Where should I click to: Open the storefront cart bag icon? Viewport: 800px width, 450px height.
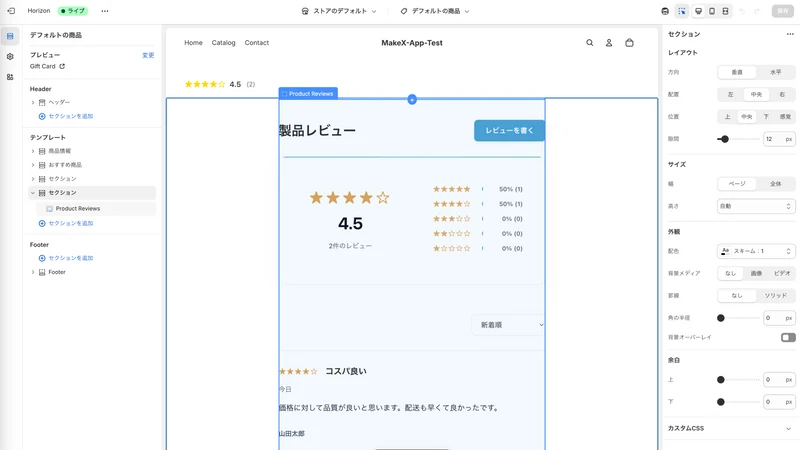pyautogui.click(x=629, y=43)
